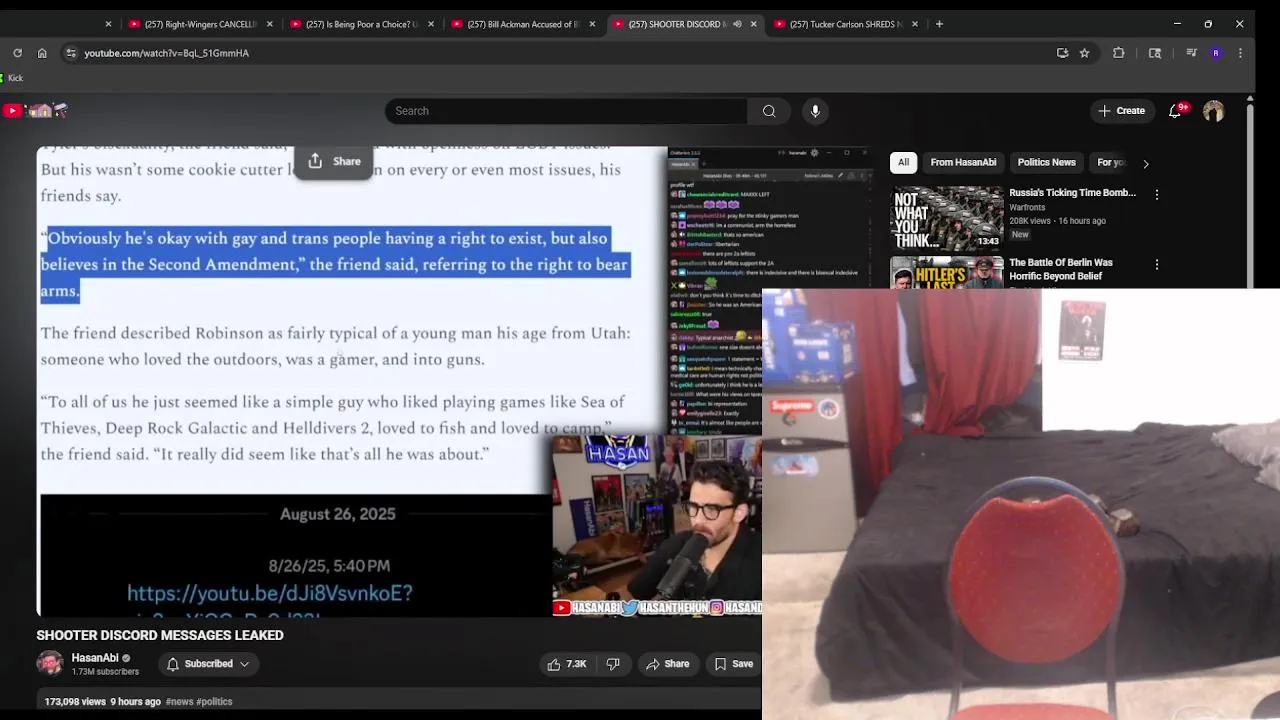
Task: Open the browser profile avatar
Action: point(1216,53)
